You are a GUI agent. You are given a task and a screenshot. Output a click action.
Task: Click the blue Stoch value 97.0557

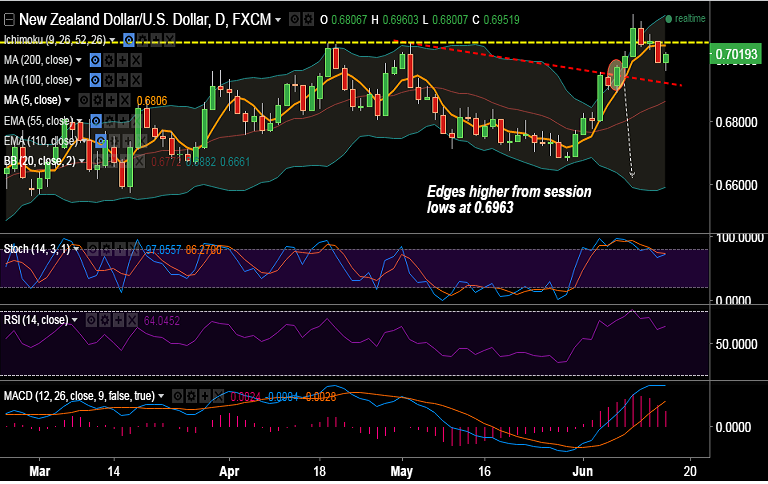tap(164, 250)
